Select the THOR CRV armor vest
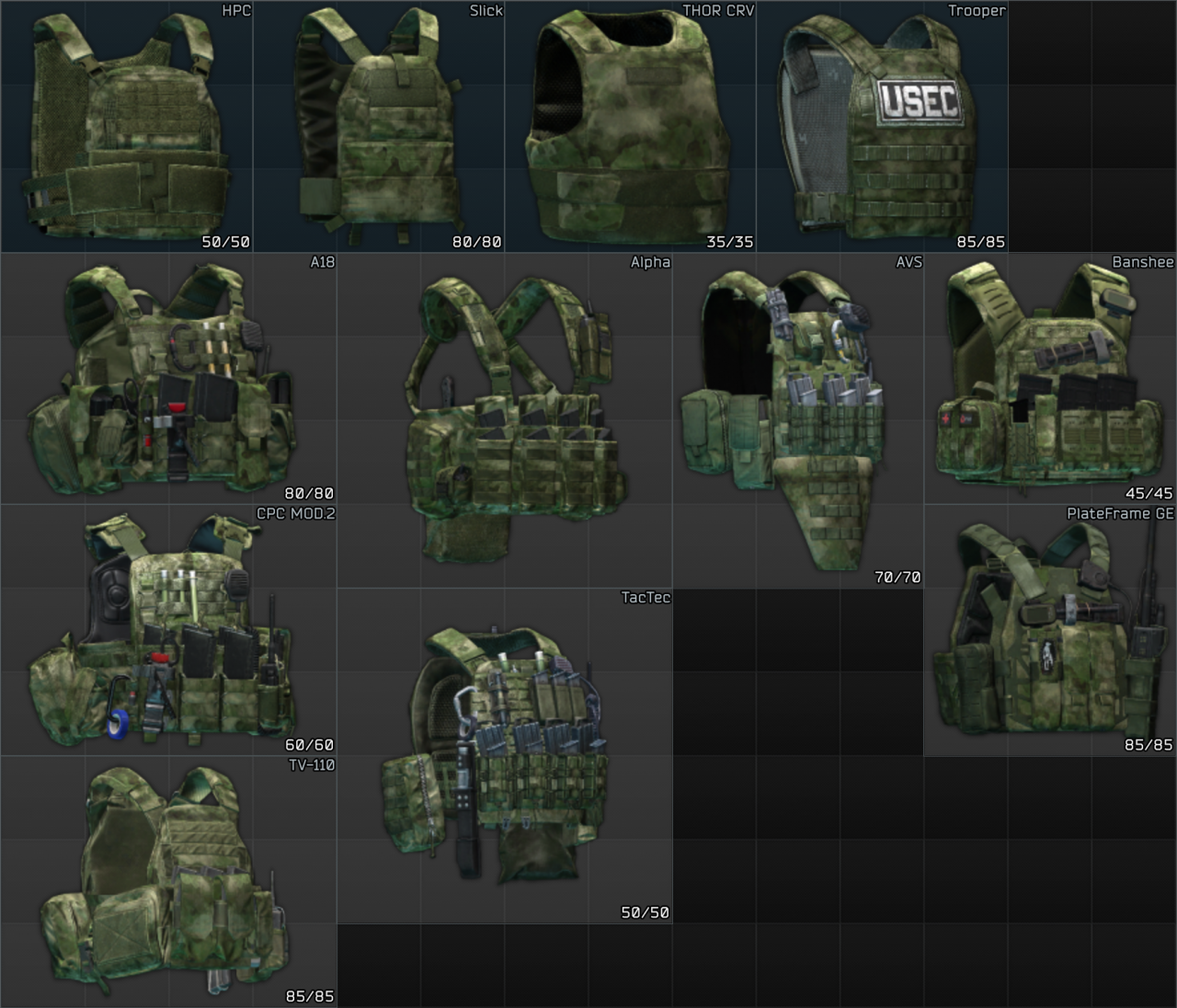The image size is (1177, 1008). [x=631, y=126]
